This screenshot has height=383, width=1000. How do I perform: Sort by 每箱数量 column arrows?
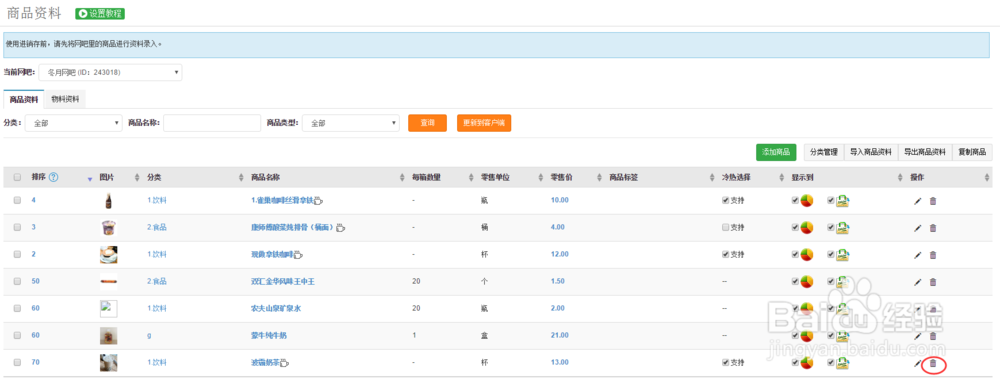click(x=471, y=177)
